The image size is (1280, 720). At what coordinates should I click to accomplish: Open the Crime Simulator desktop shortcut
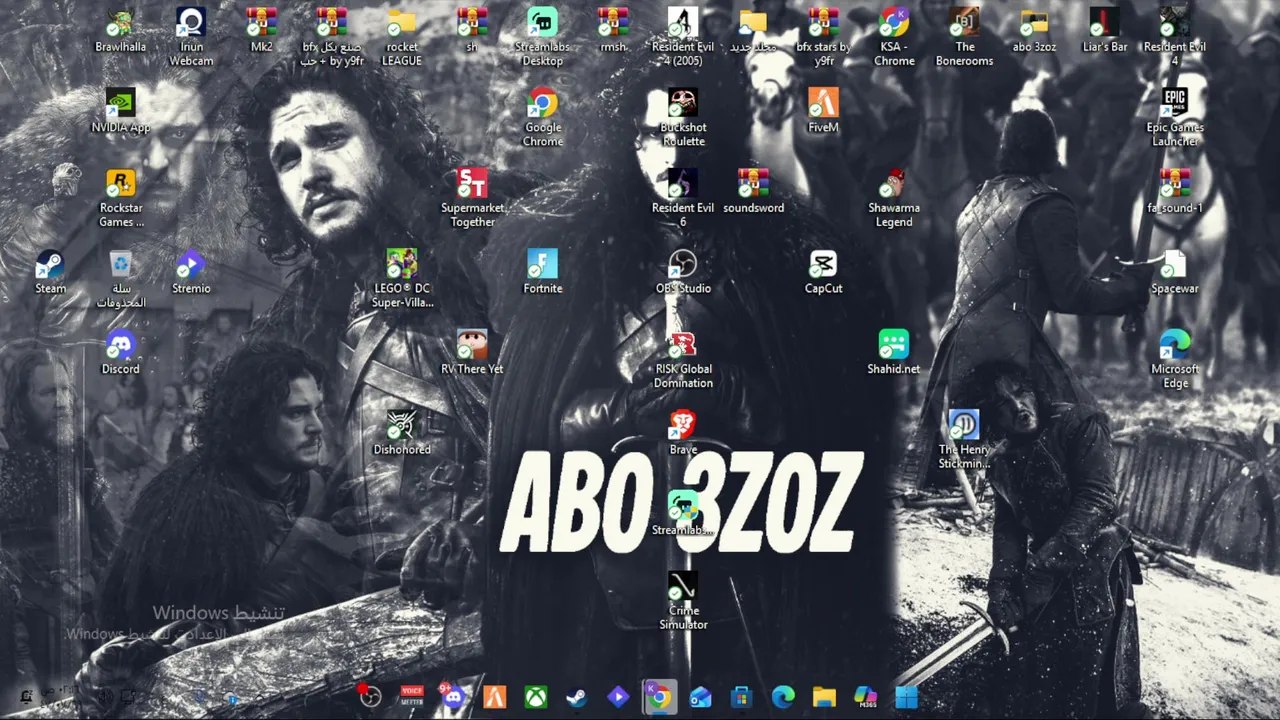point(683,601)
